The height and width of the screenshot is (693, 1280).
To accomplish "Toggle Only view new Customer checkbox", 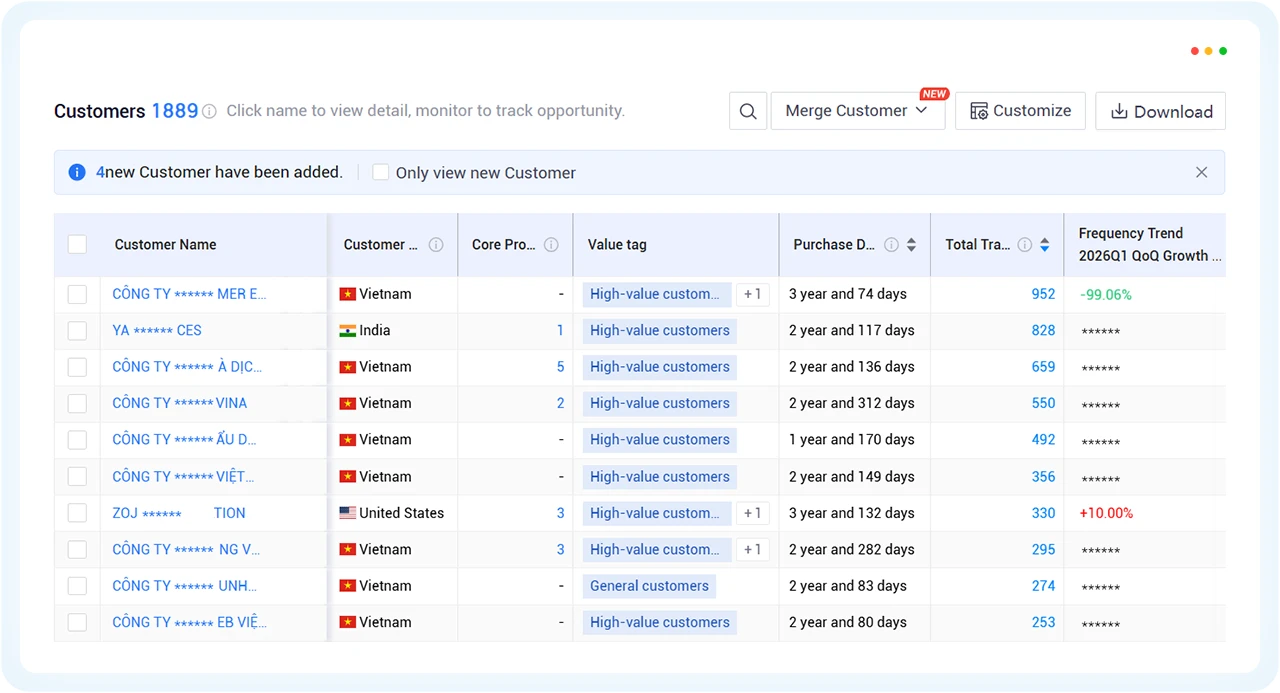I will pyautogui.click(x=380, y=172).
